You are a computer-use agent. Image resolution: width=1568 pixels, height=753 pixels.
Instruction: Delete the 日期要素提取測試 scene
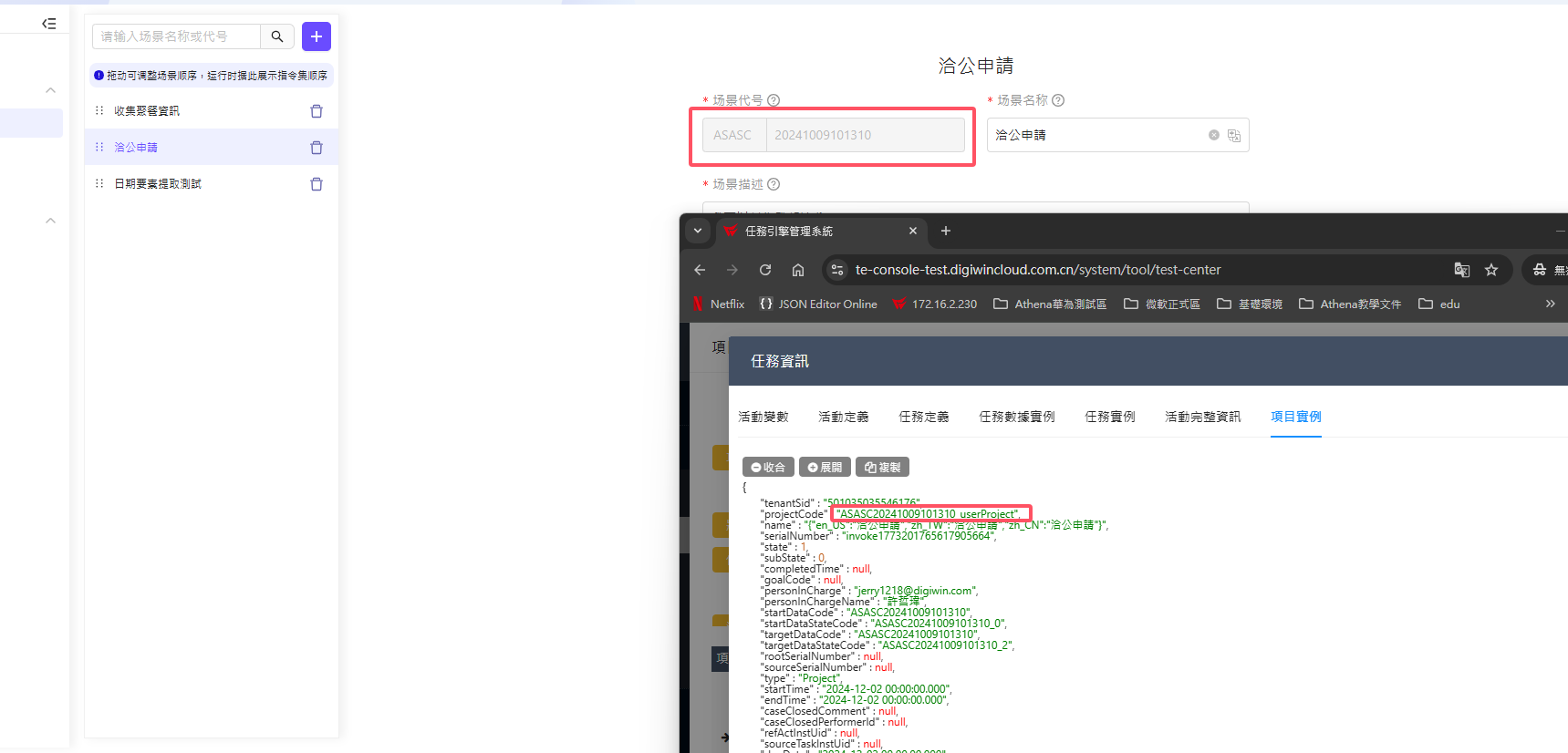(x=317, y=184)
